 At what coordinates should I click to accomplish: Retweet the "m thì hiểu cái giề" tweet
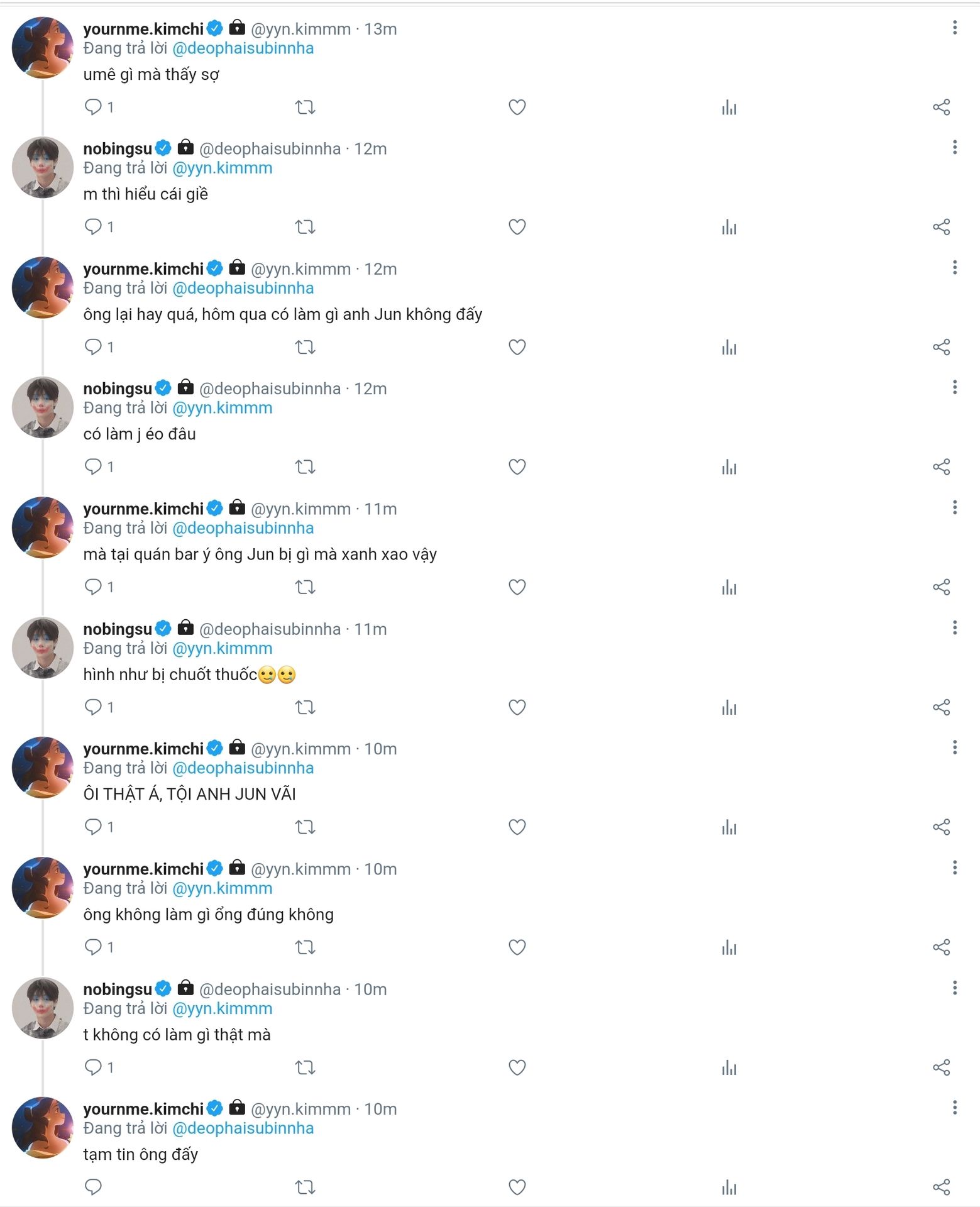tap(306, 227)
